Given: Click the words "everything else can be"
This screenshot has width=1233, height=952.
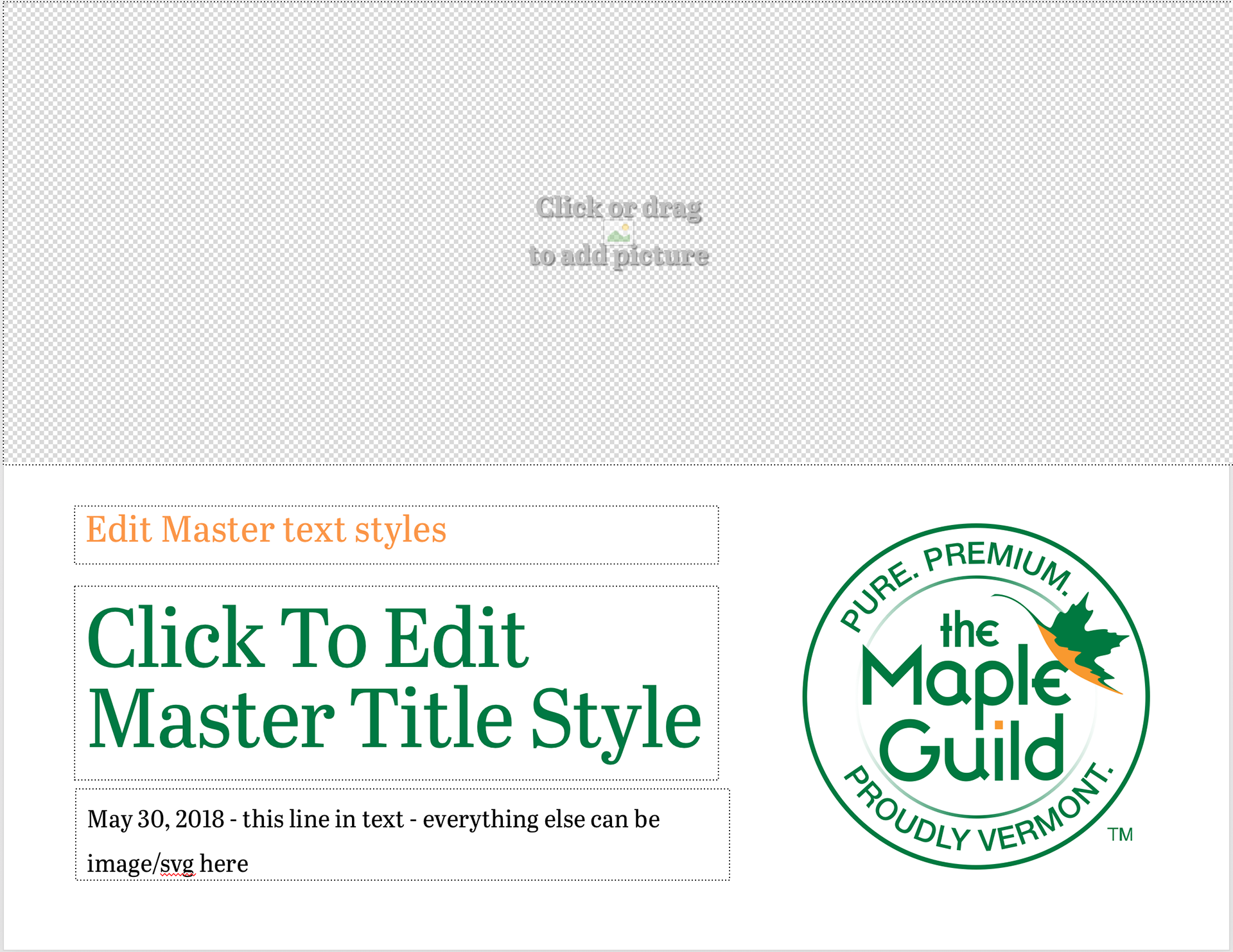Looking at the screenshot, I should 541,819.
